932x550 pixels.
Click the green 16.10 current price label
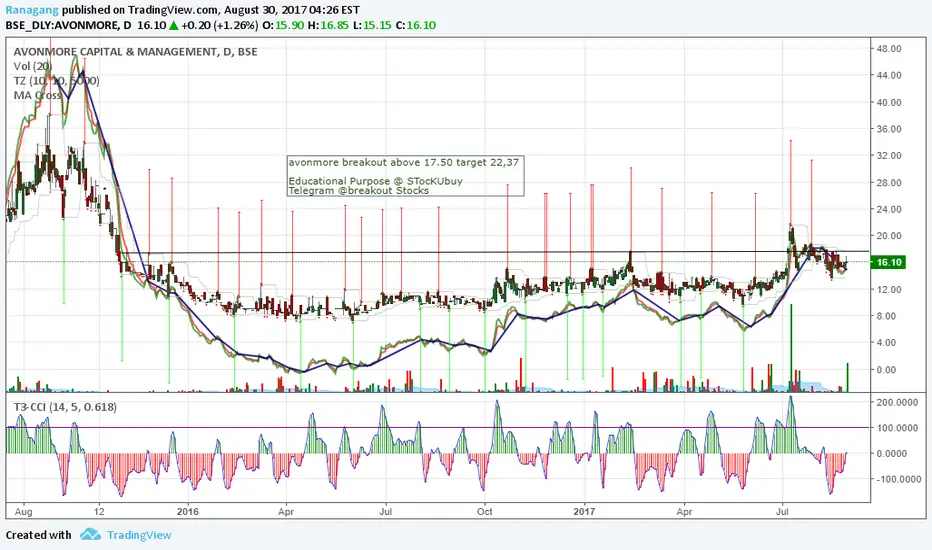coord(888,262)
